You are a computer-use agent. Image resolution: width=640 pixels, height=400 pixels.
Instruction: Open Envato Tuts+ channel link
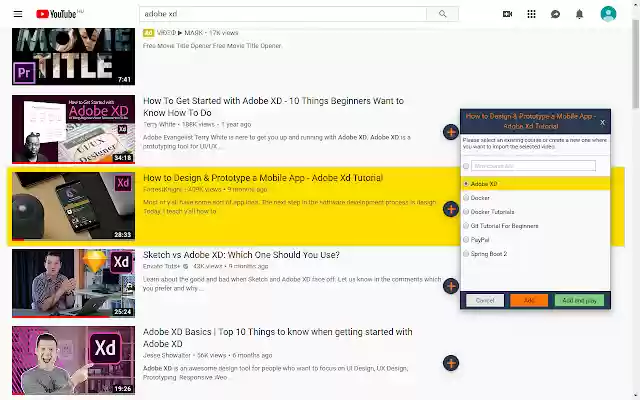pyautogui.click(x=161, y=266)
